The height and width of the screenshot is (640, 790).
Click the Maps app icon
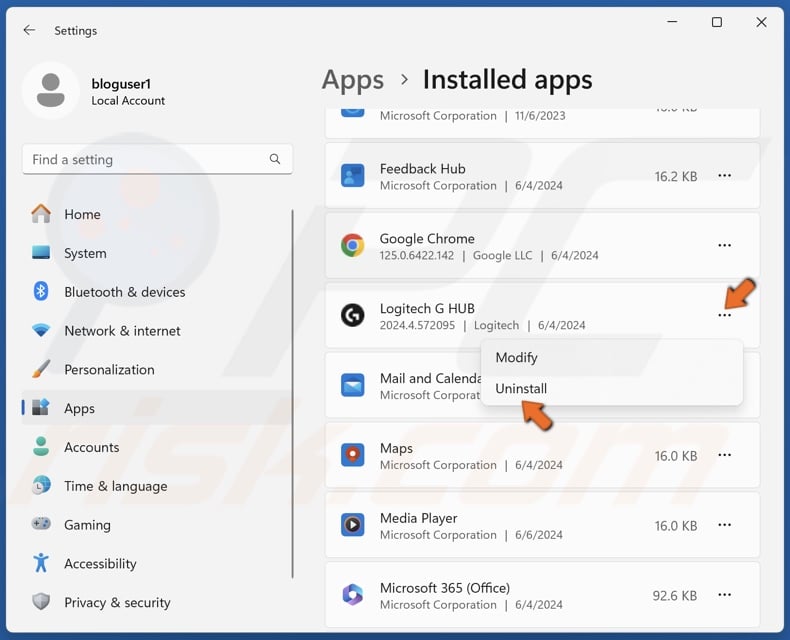click(352, 455)
